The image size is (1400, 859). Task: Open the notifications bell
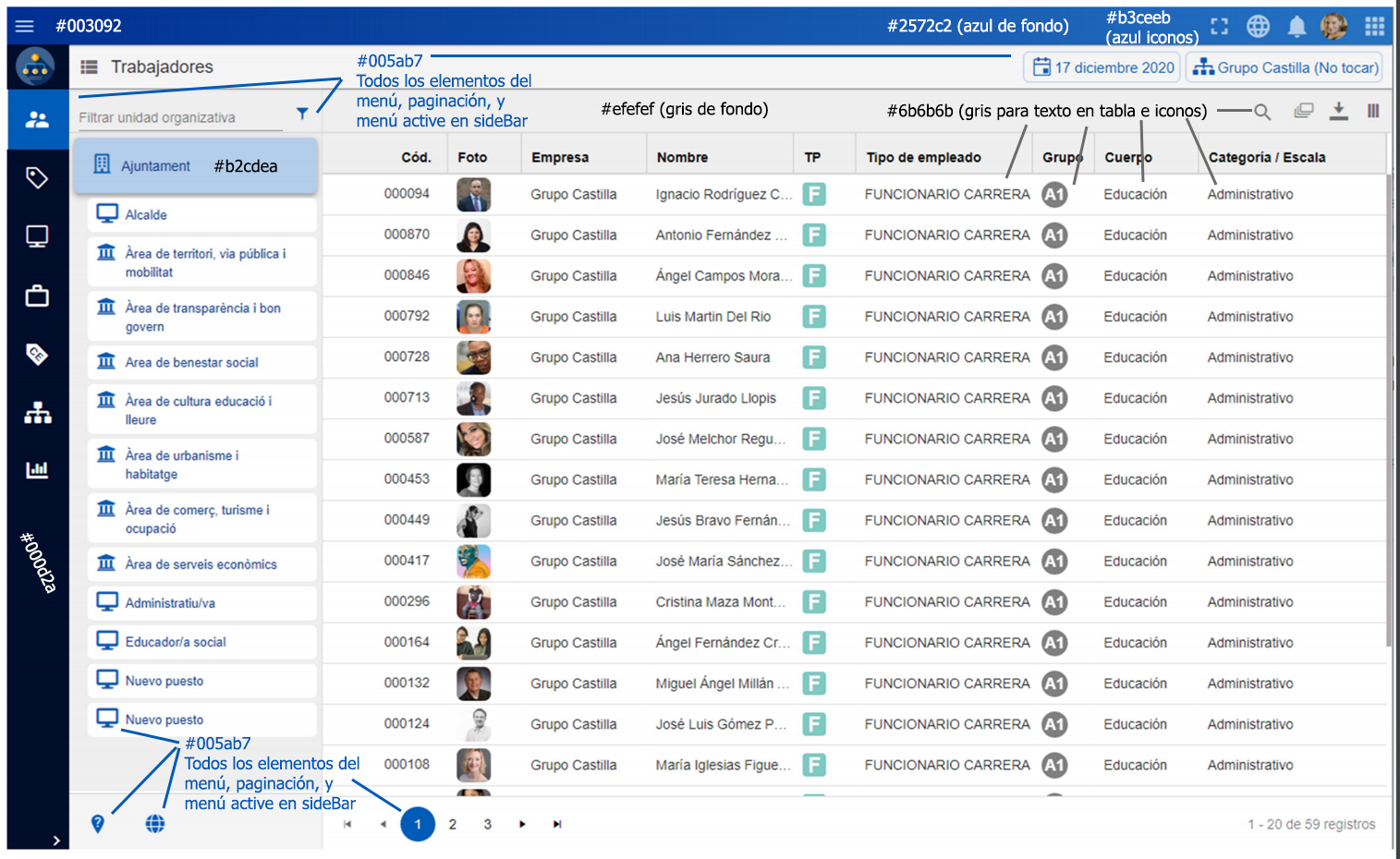tap(1297, 27)
